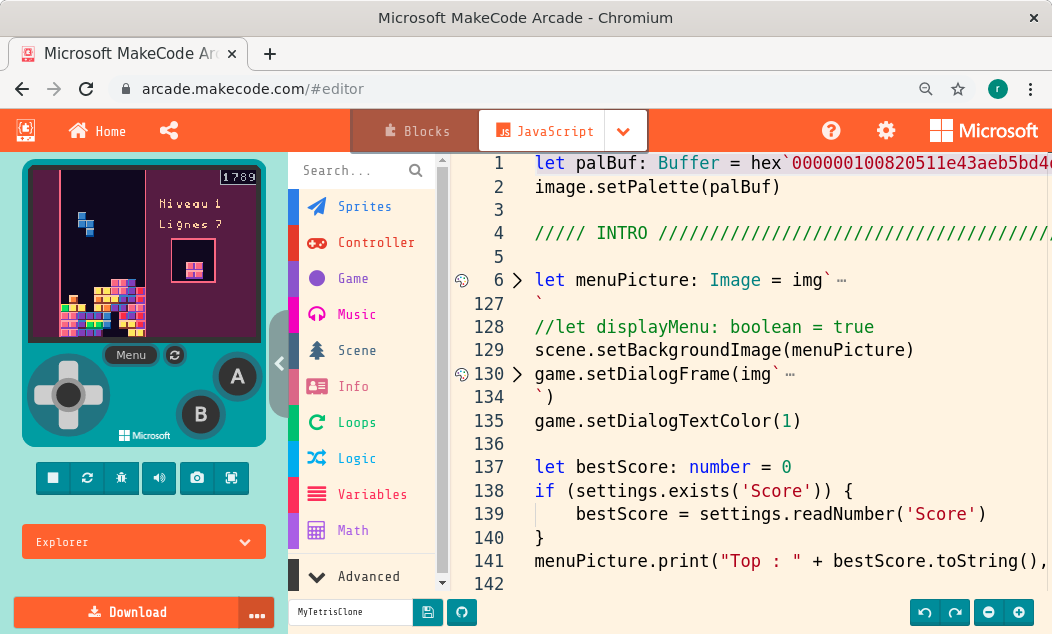
Task: Reset game with the small refresh button beside Menu
Action: coord(174,355)
